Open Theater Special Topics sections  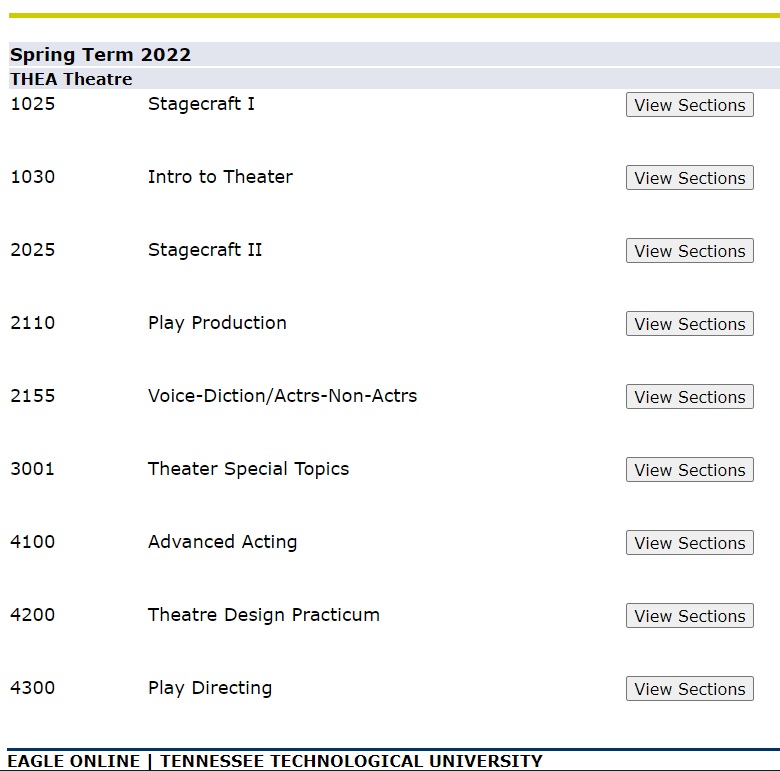pos(689,470)
